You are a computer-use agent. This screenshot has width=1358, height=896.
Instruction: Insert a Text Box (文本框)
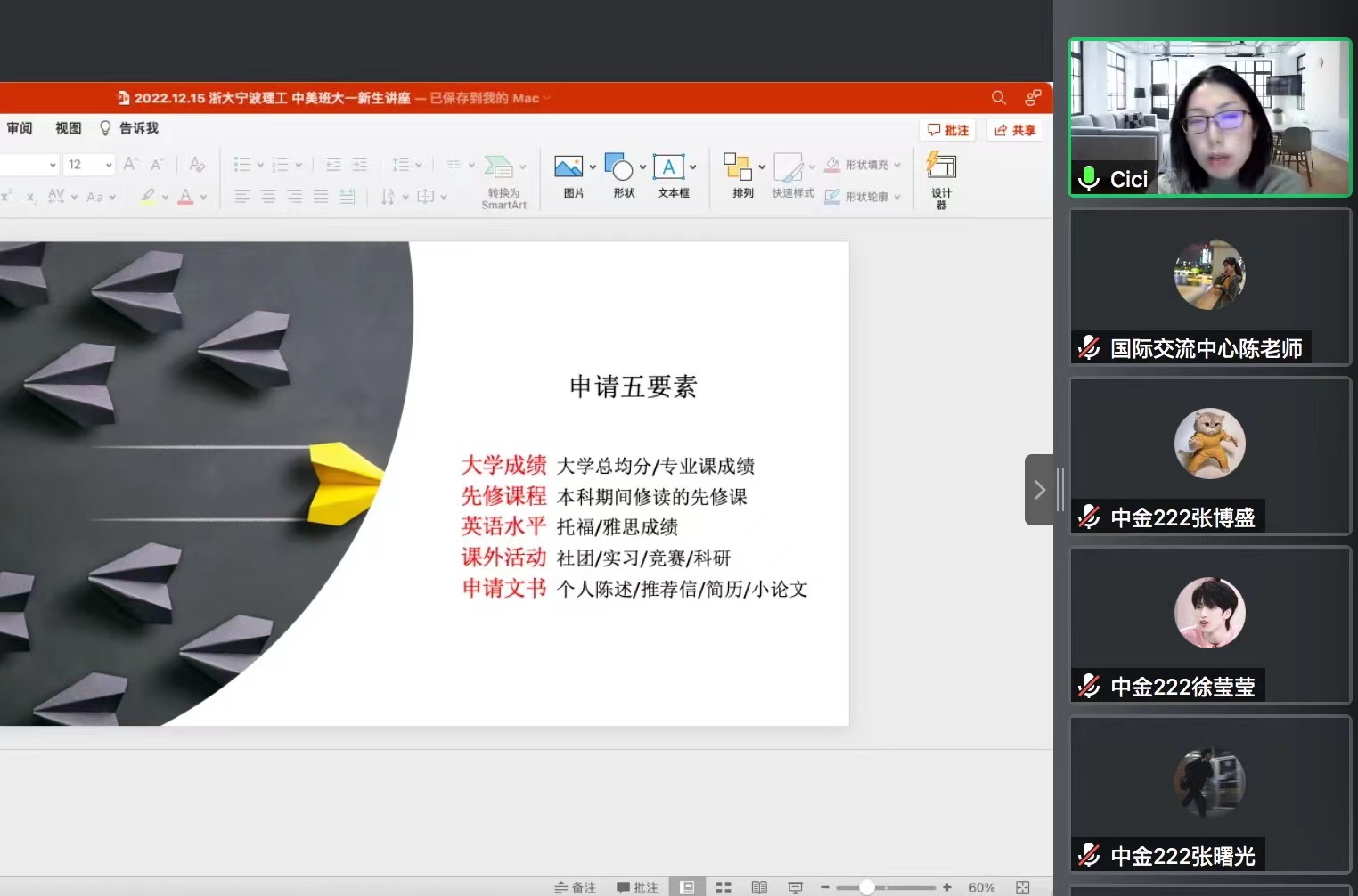coord(668,167)
